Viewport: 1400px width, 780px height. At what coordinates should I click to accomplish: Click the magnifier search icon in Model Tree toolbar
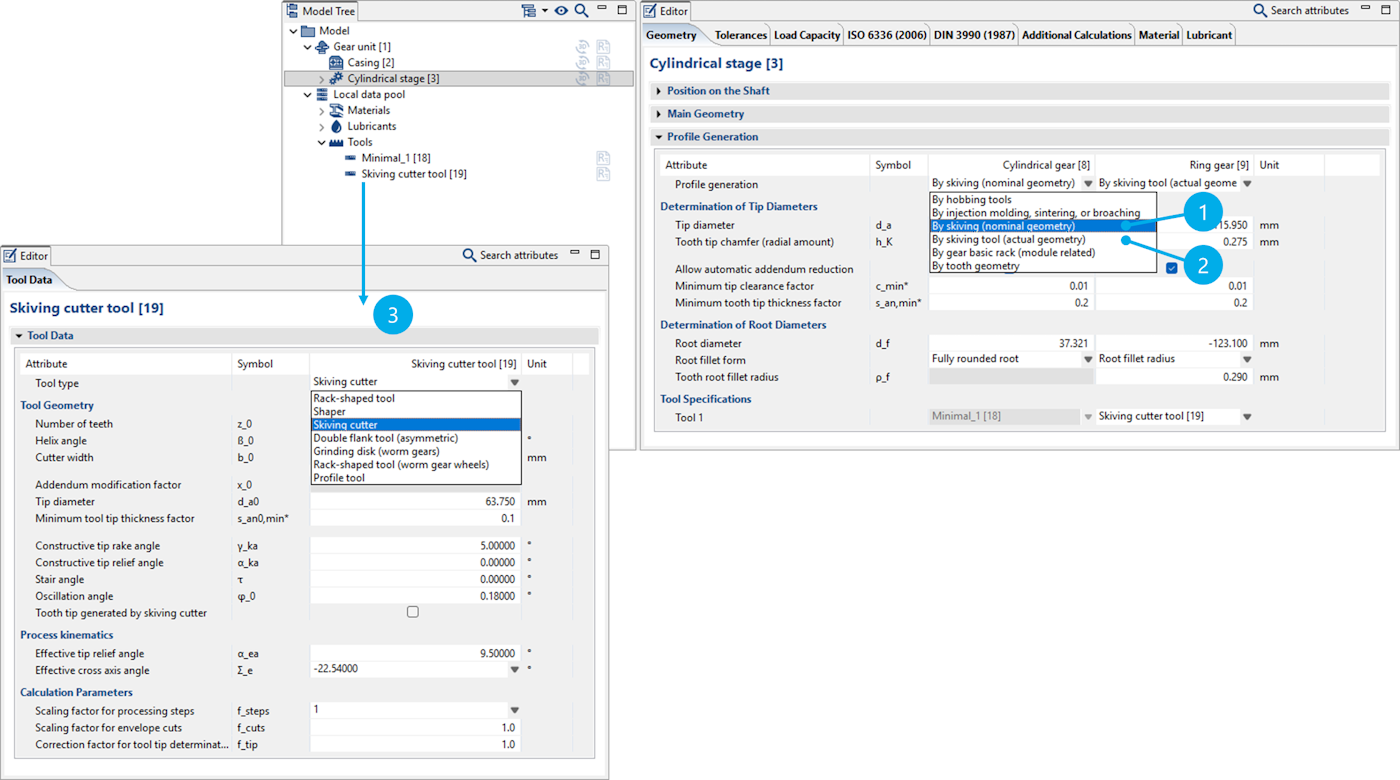581,11
